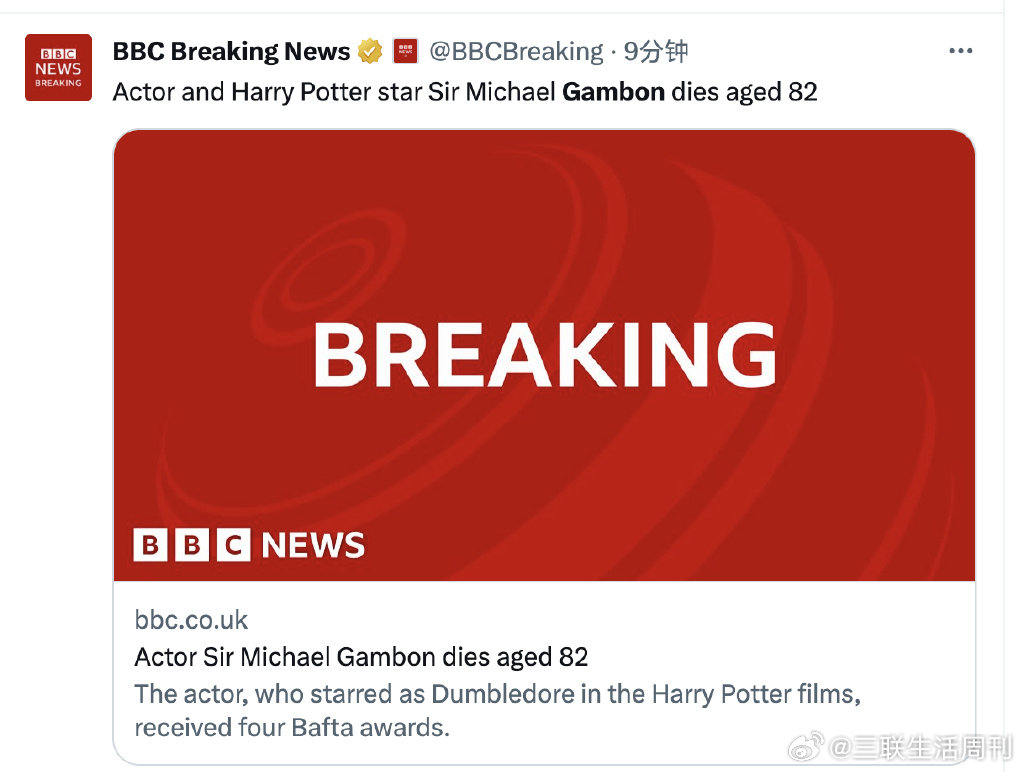Viewport: 1024px width, 772px height.
Task: Click the bold "Gambon" word in the tweet
Action: (x=614, y=92)
